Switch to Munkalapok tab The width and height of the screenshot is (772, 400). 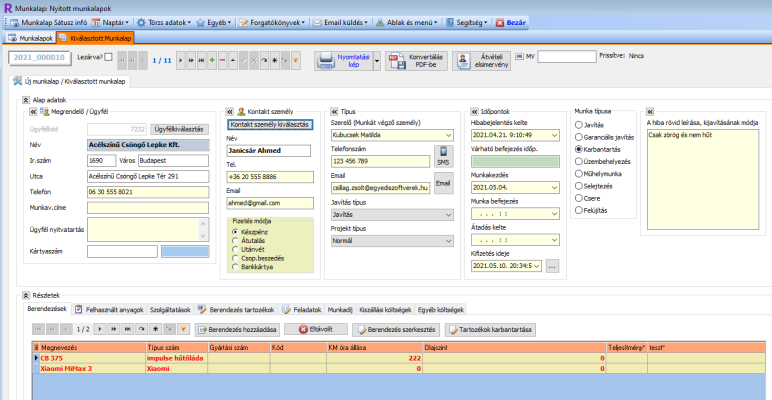(31, 37)
